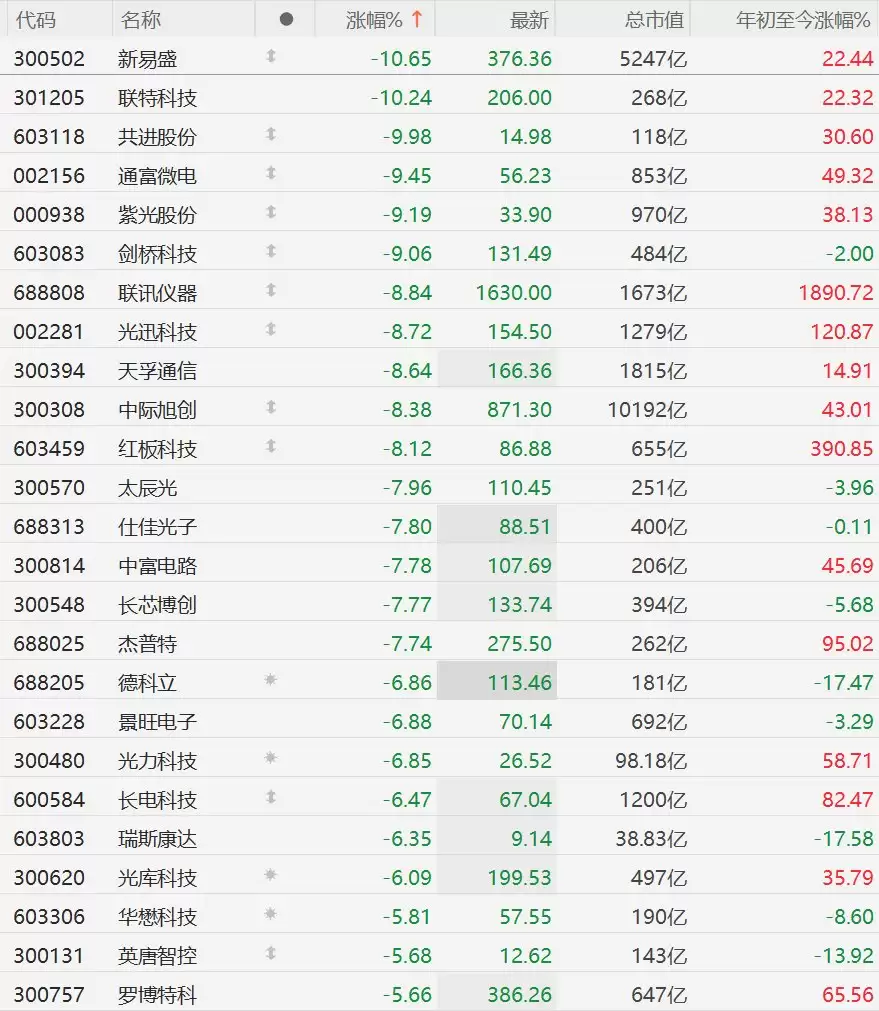Image resolution: width=879 pixels, height=1011 pixels.
Task: Click the highlighted price 166.36
Action: point(520,371)
